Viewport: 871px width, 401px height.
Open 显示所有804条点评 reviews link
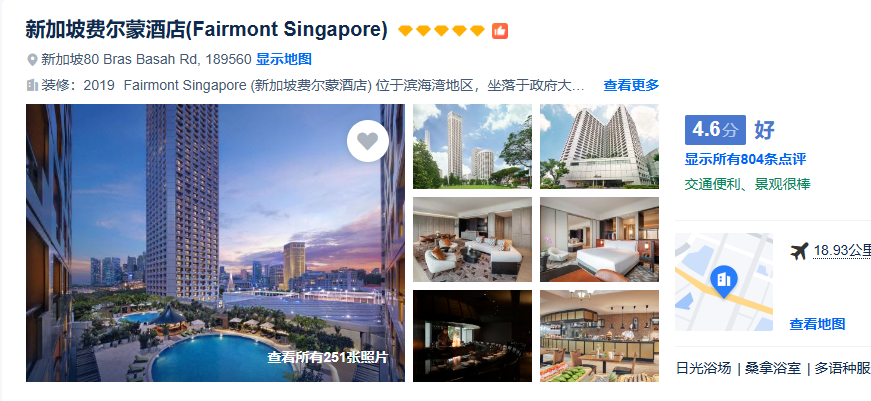pos(745,159)
